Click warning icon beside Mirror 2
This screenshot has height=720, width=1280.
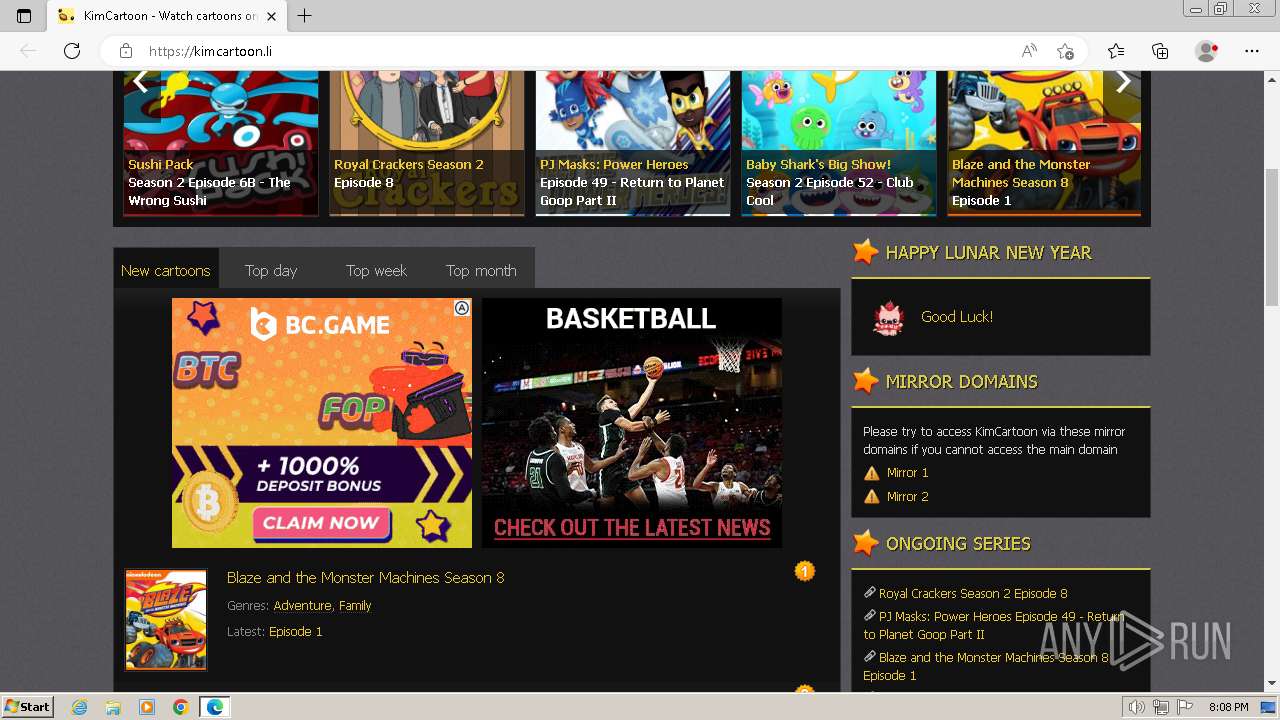[x=872, y=497]
